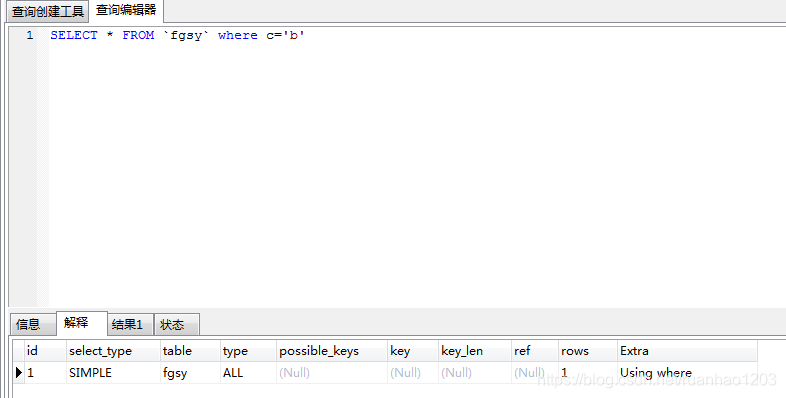Select the ALL cell in type column
786x398 pixels.
click(248, 372)
